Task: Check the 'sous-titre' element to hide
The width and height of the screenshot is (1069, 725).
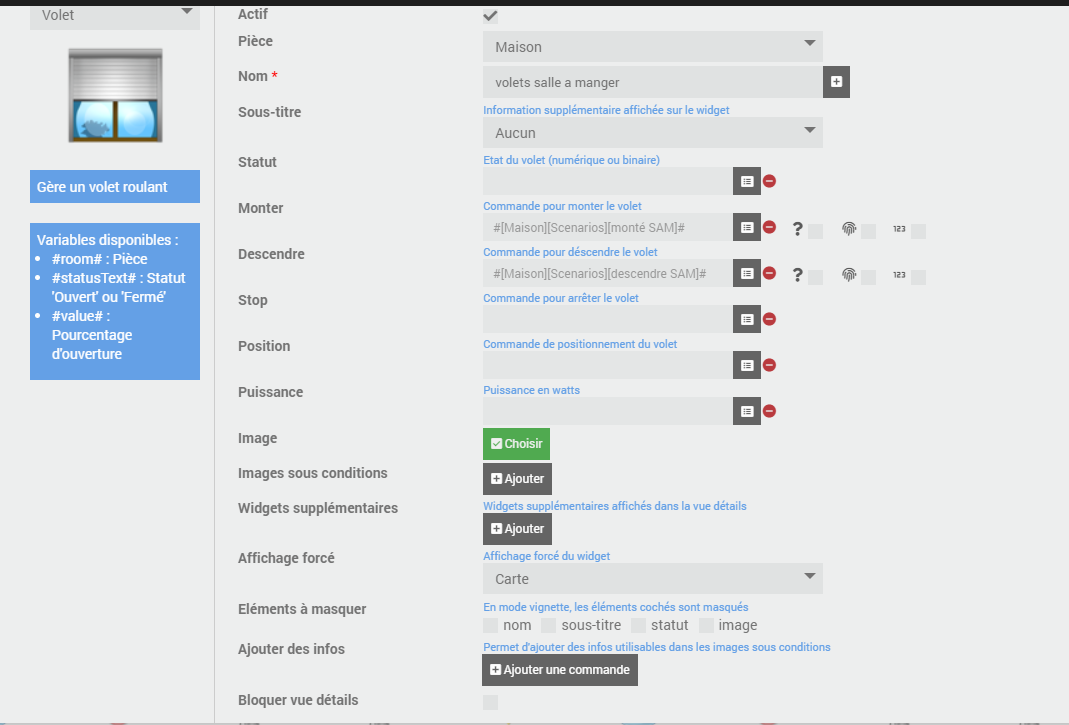Action: click(548, 625)
